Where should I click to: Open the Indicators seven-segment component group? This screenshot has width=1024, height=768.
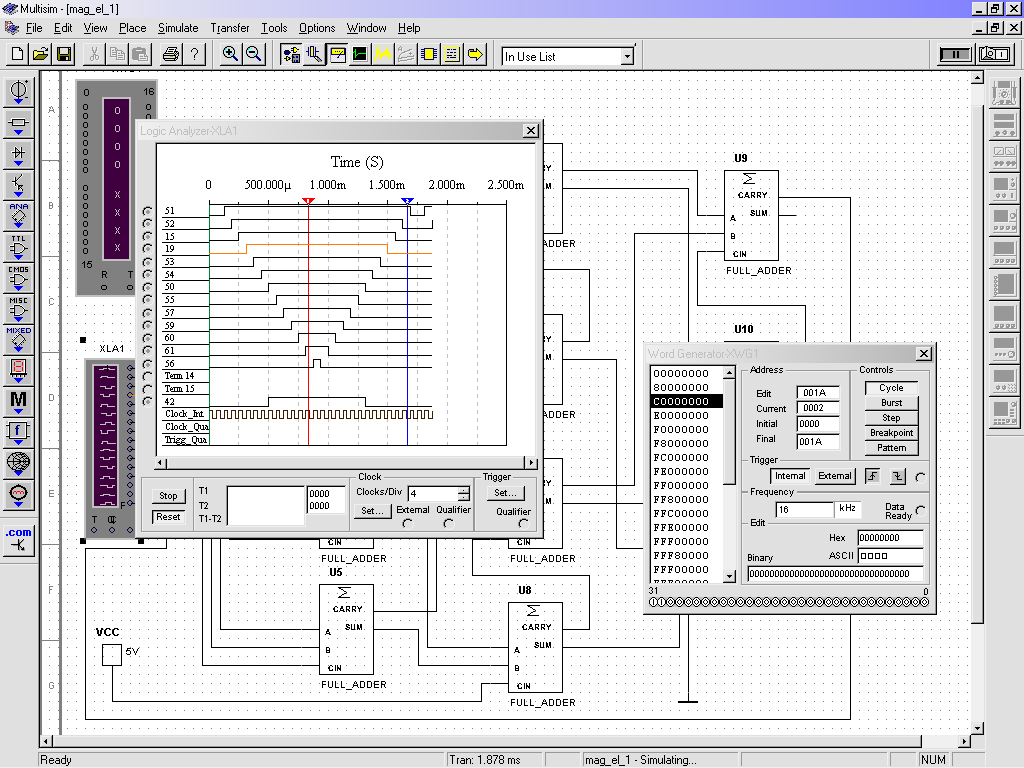[18, 370]
